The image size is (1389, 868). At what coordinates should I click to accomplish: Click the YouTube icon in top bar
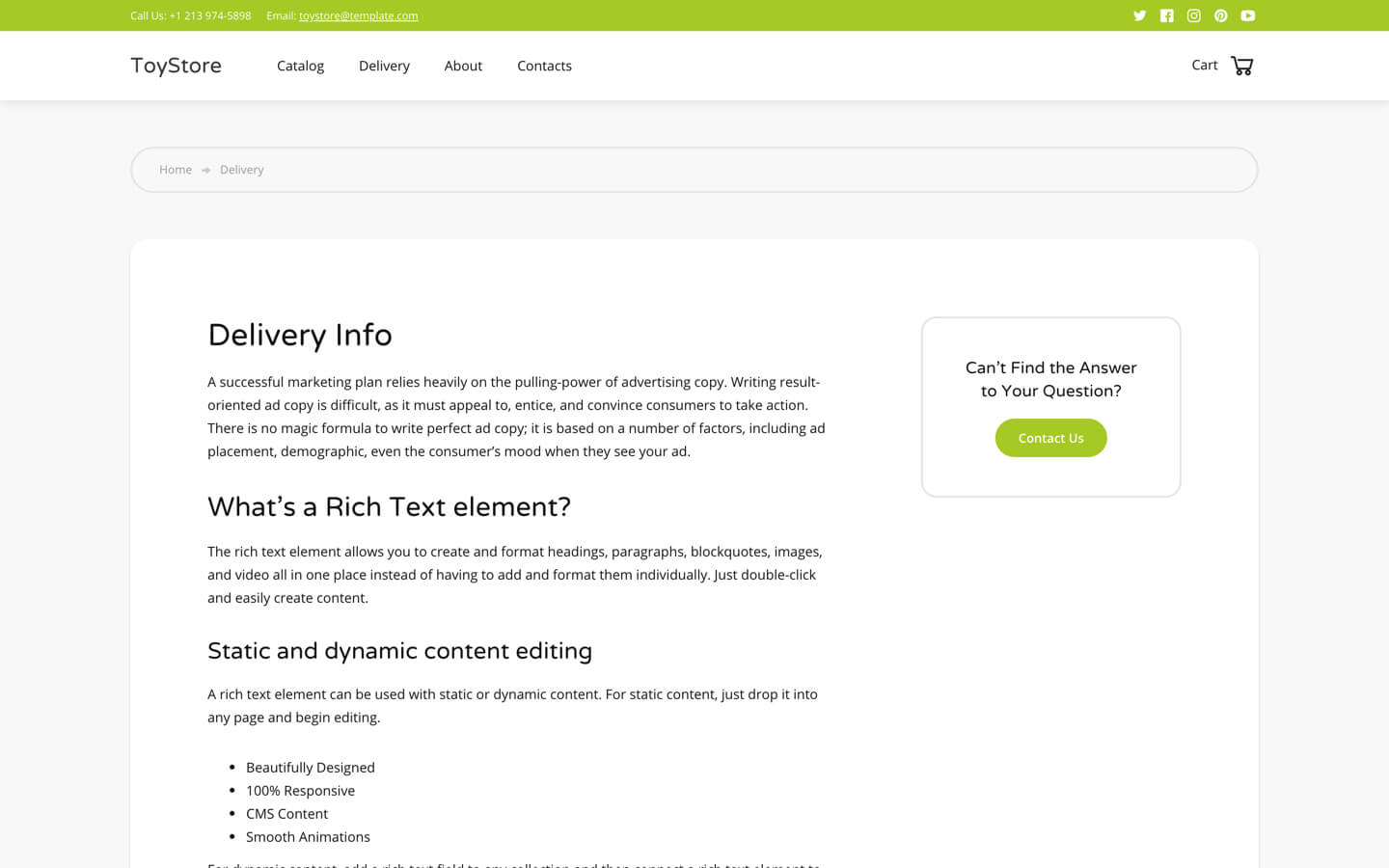[1248, 15]
